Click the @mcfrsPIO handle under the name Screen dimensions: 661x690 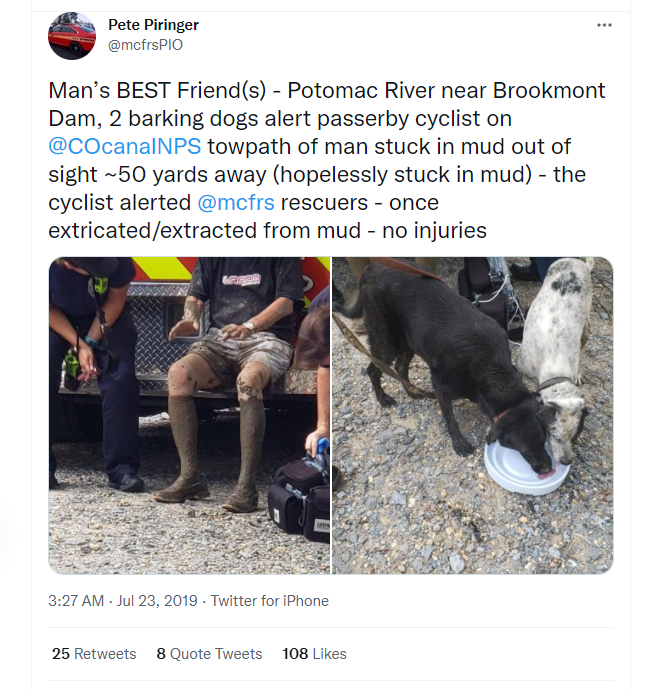point(145,45)
